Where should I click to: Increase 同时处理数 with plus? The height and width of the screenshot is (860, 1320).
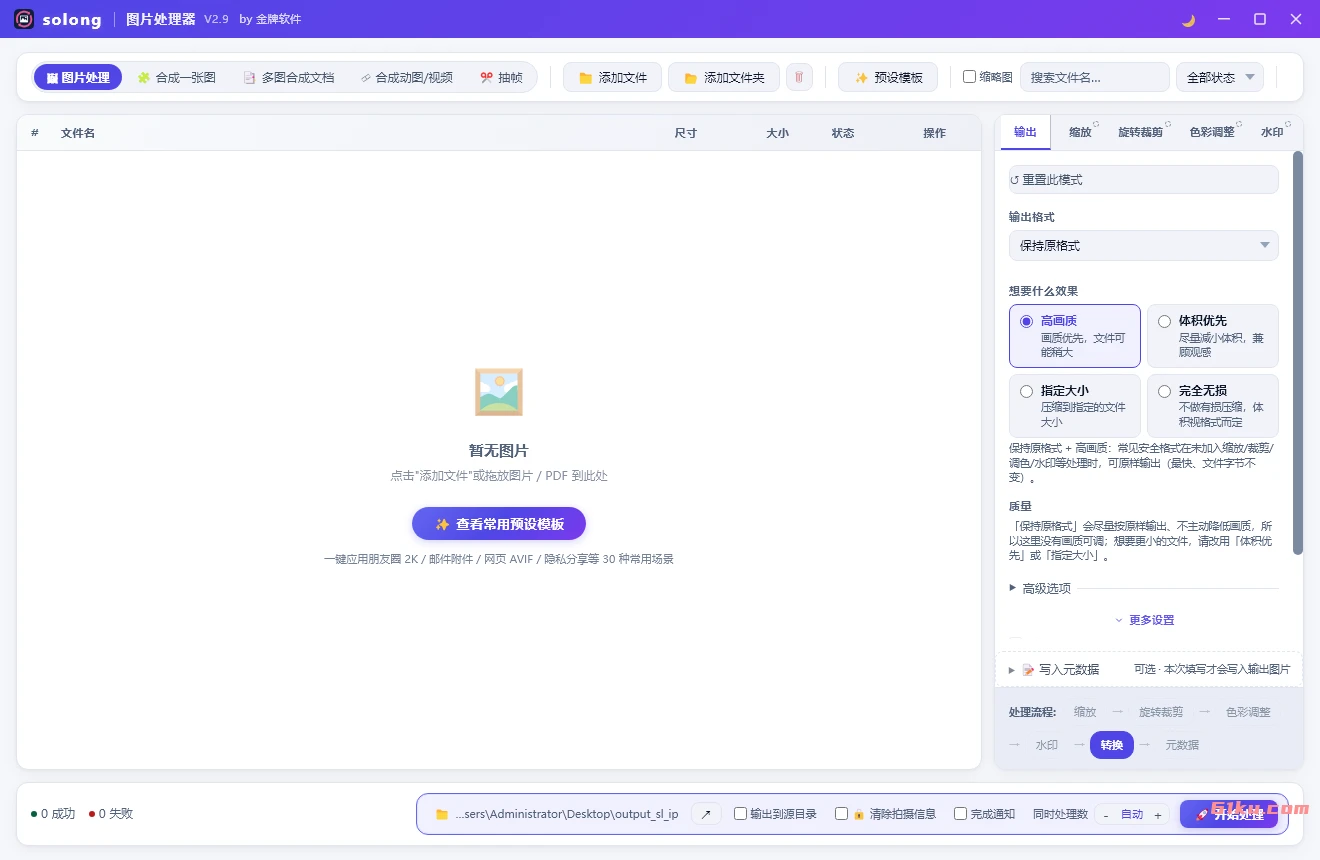(x=1158, y=815)
